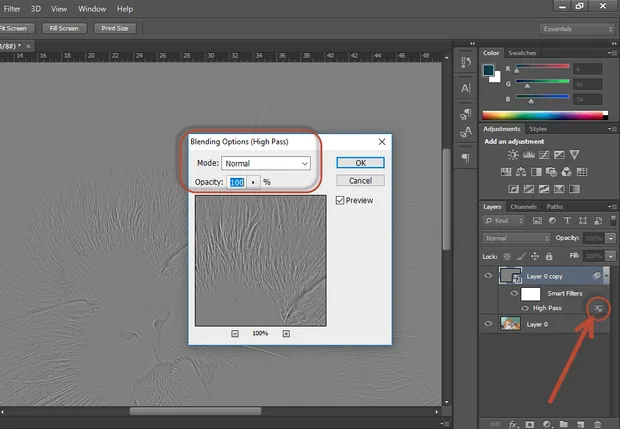Viewport: 620px width, 429px height.
Task: Open the Layers panel flyout menu
Action: [612, 206]
